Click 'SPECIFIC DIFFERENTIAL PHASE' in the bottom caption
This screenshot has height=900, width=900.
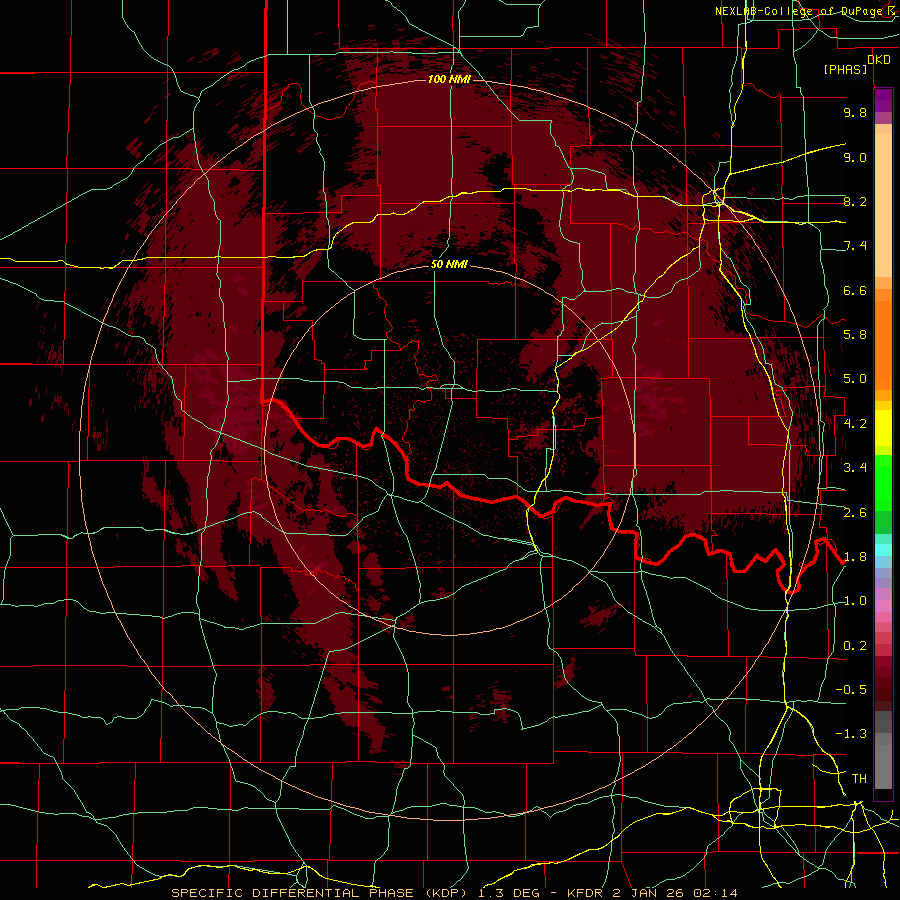(x=292, y=893)
